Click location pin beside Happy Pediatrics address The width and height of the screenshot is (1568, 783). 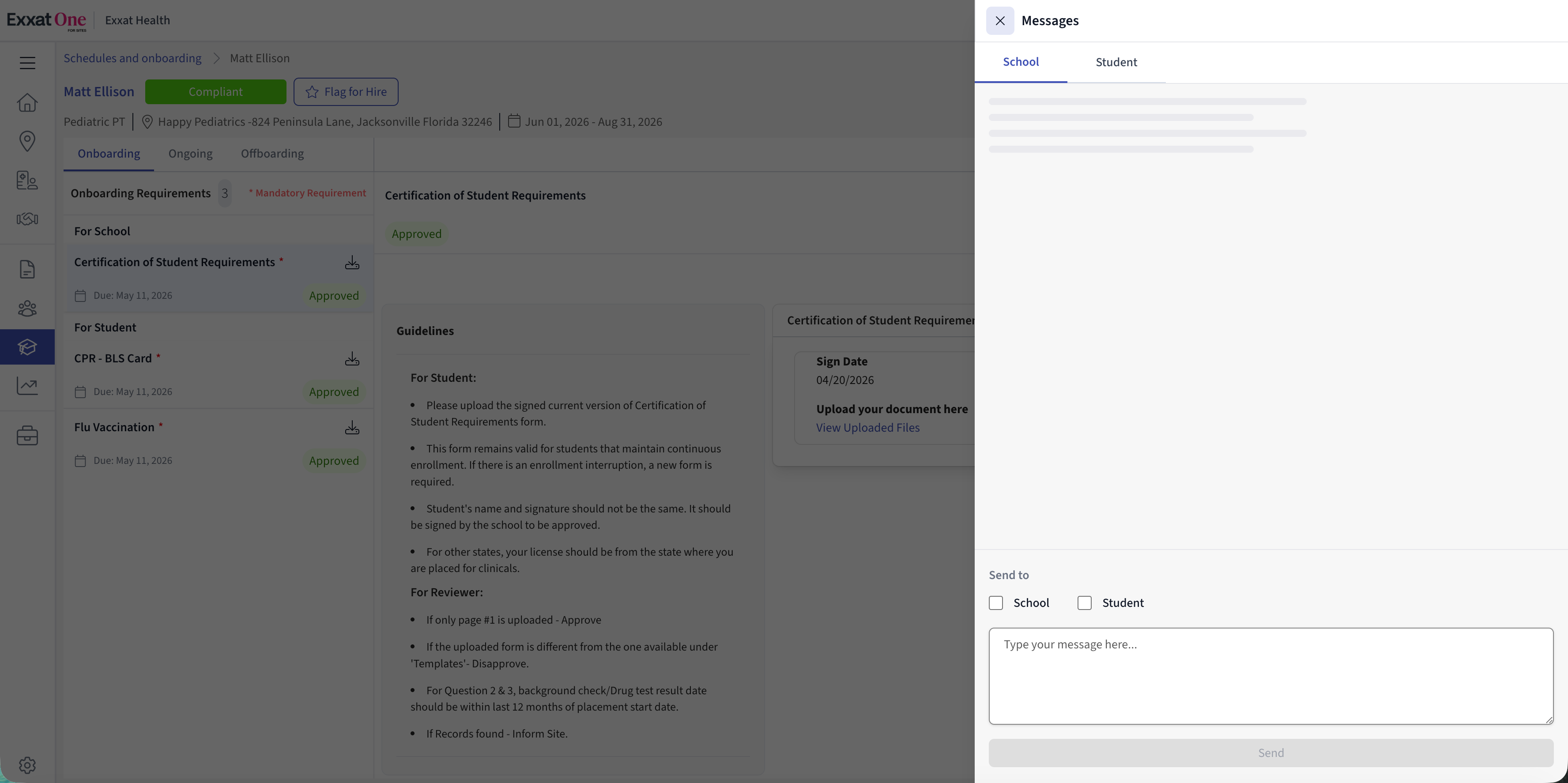(147, 122)
